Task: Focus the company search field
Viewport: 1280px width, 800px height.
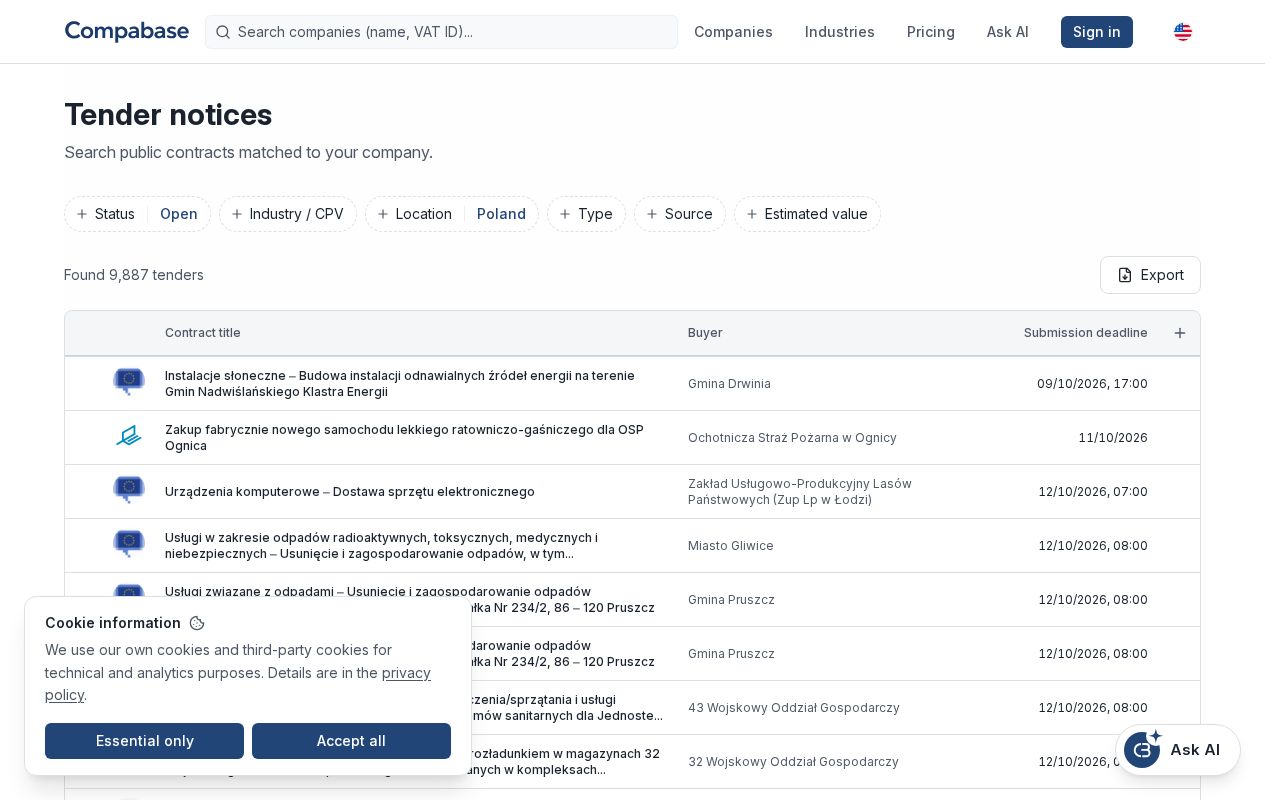Action: click(x=441, y=32)
